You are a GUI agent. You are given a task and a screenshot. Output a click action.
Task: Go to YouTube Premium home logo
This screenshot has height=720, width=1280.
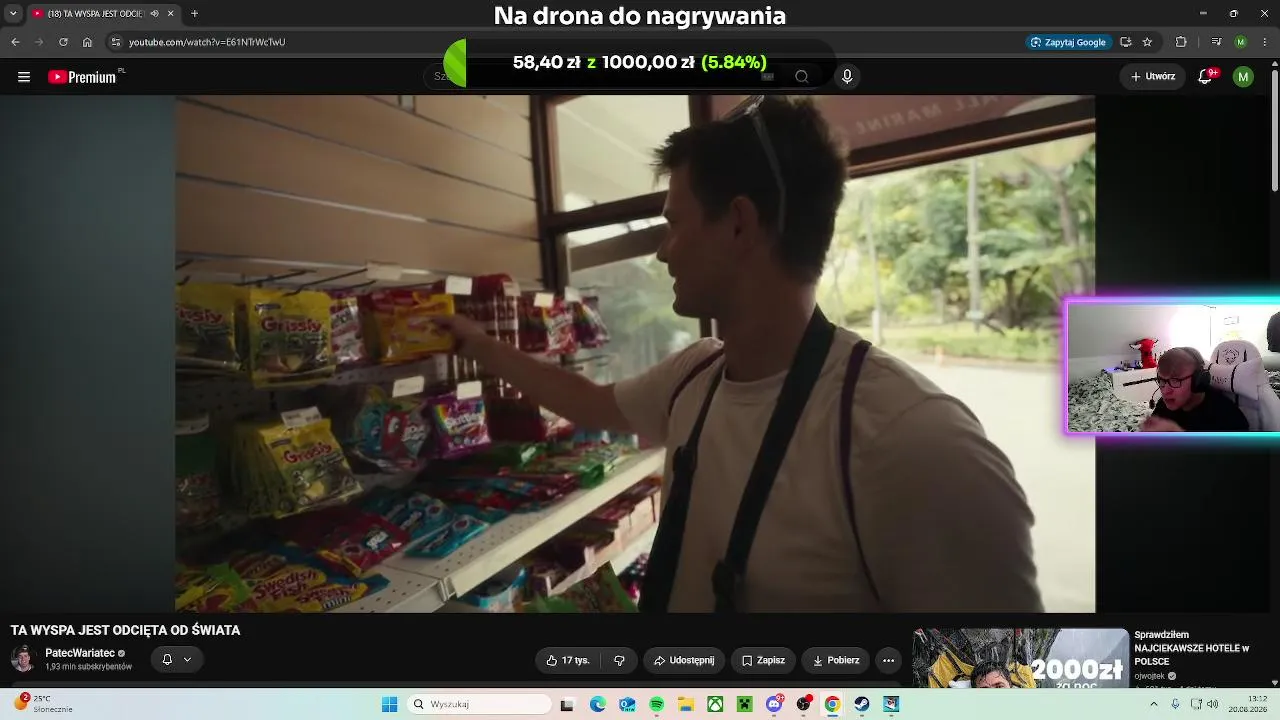(84, 77)
